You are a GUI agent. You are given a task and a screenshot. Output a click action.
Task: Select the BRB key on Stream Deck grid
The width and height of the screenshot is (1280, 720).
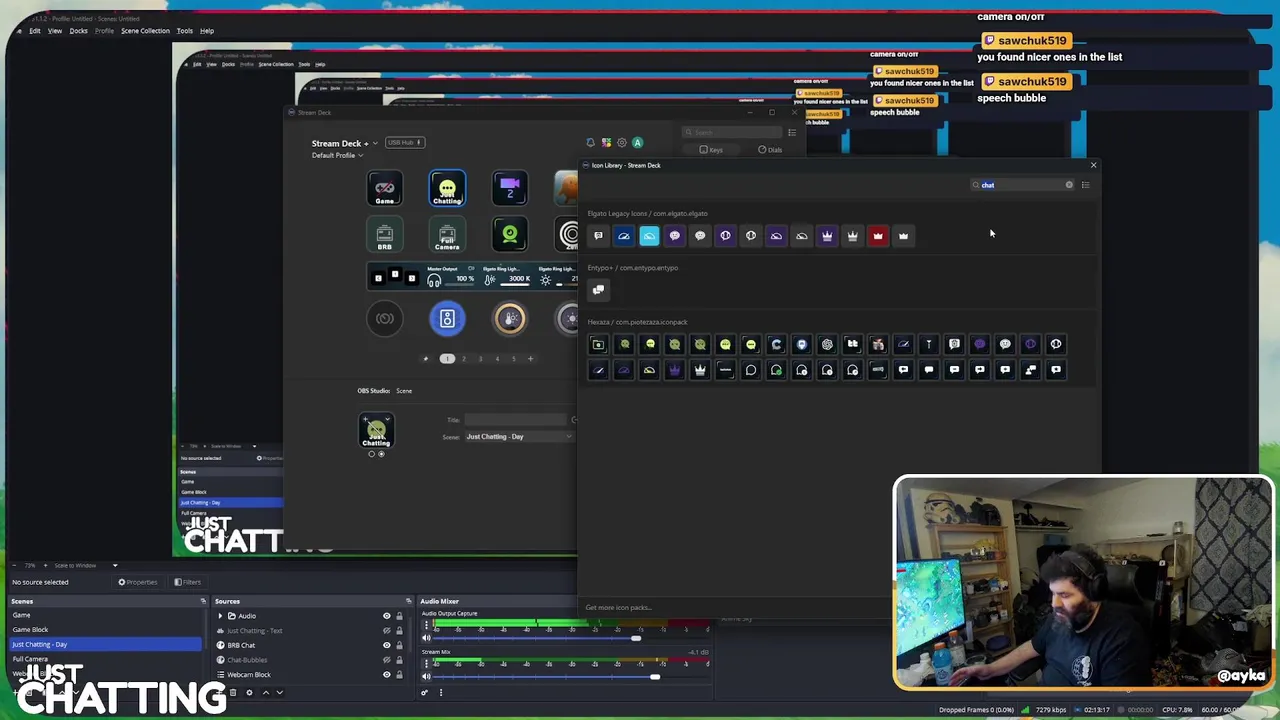pos(385,235)
